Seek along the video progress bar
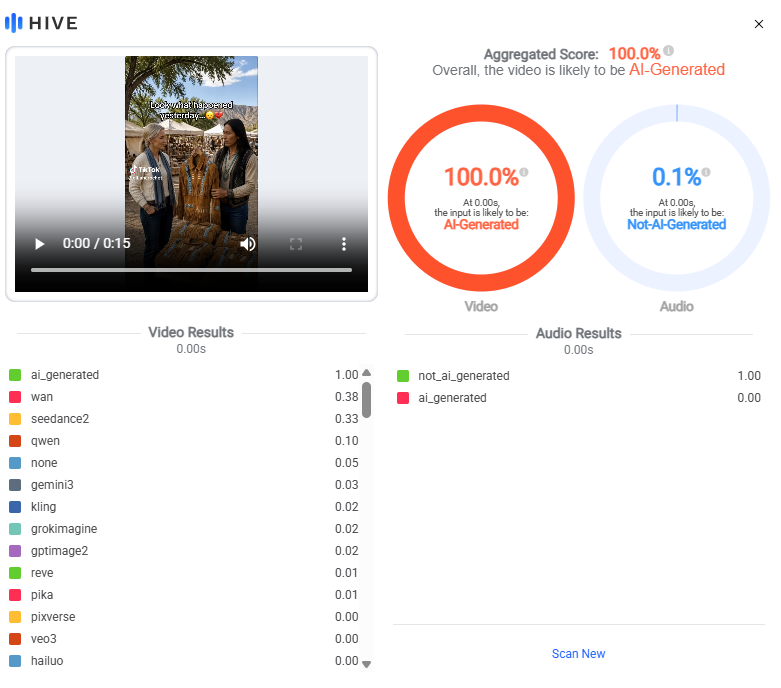Image resolution: width=781 pixels, height=688 pixels. point(191,270)
